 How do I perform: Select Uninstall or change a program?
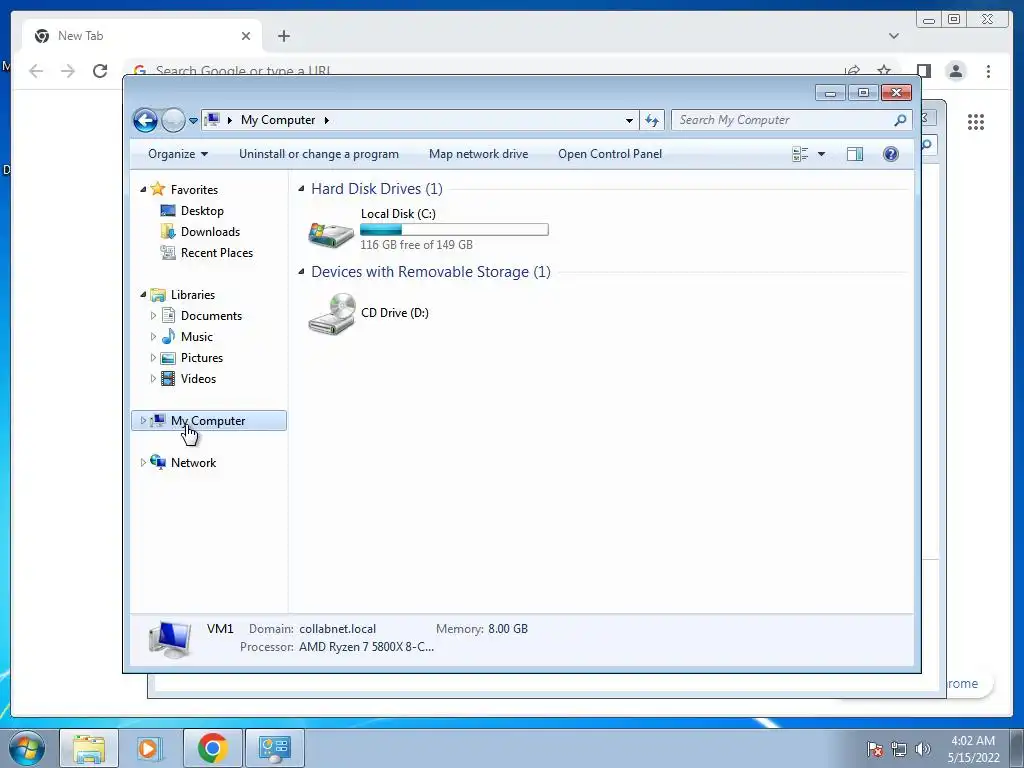coord(319,154)
